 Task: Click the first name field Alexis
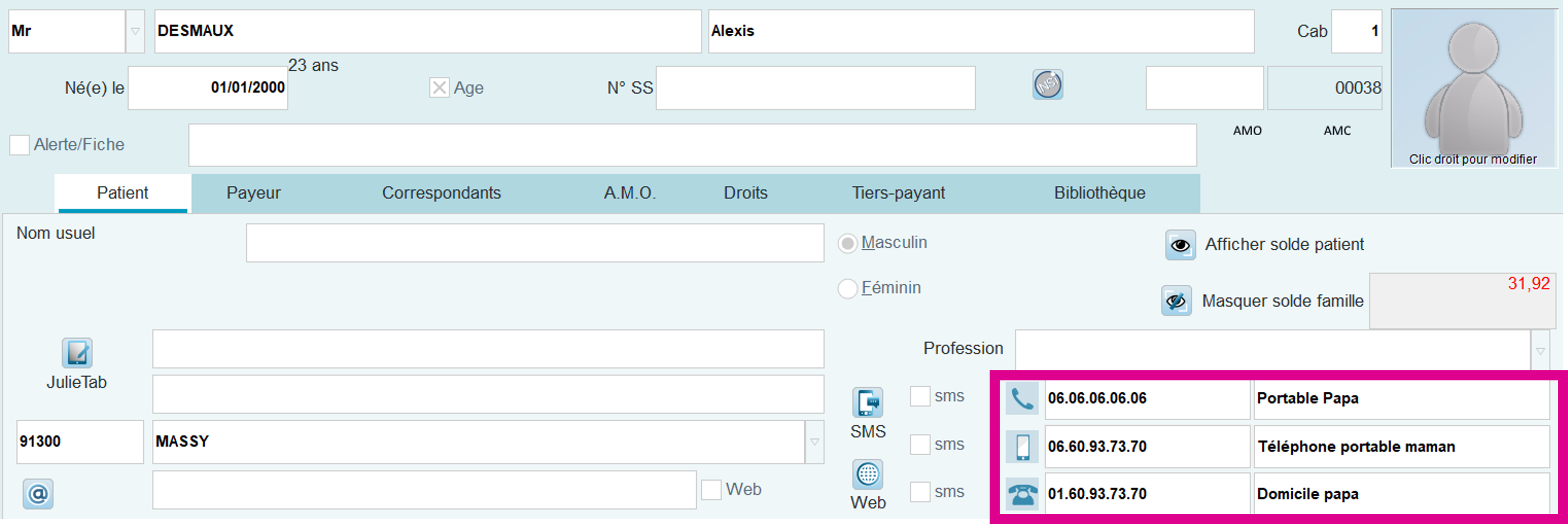point(981,31)
